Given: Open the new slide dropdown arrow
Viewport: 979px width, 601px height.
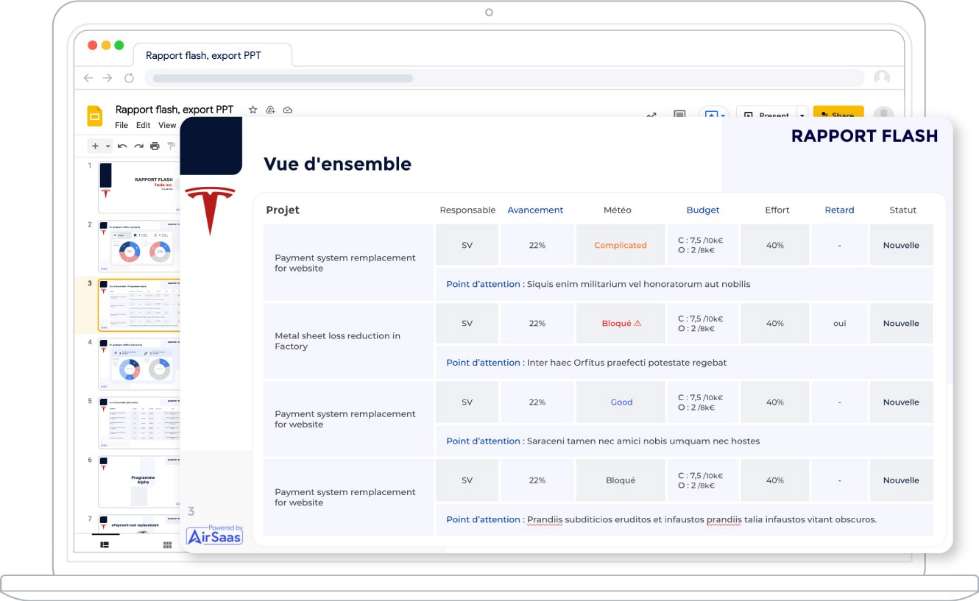Looking at the screenshot, I should 107,146.
